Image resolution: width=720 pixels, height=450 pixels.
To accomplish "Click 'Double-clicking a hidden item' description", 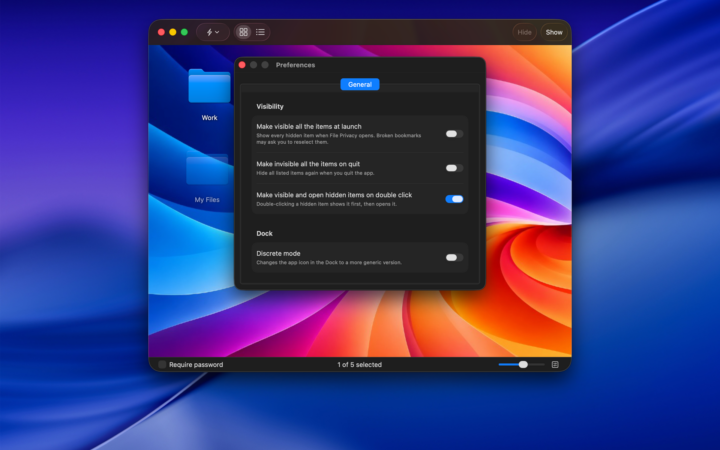I will (x=326, y=204).
